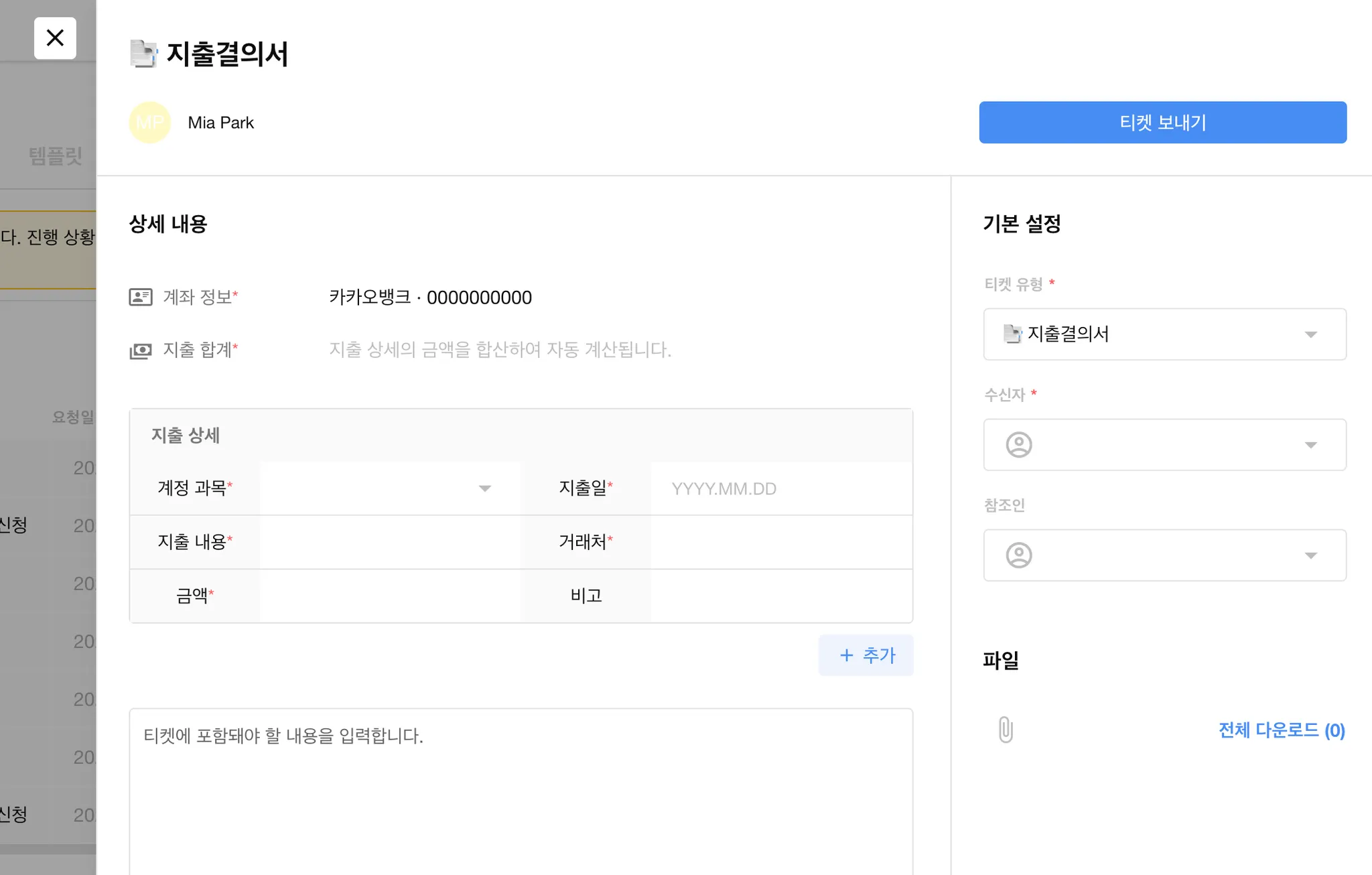Click person icon in 참조인 field

[1018, 555]
